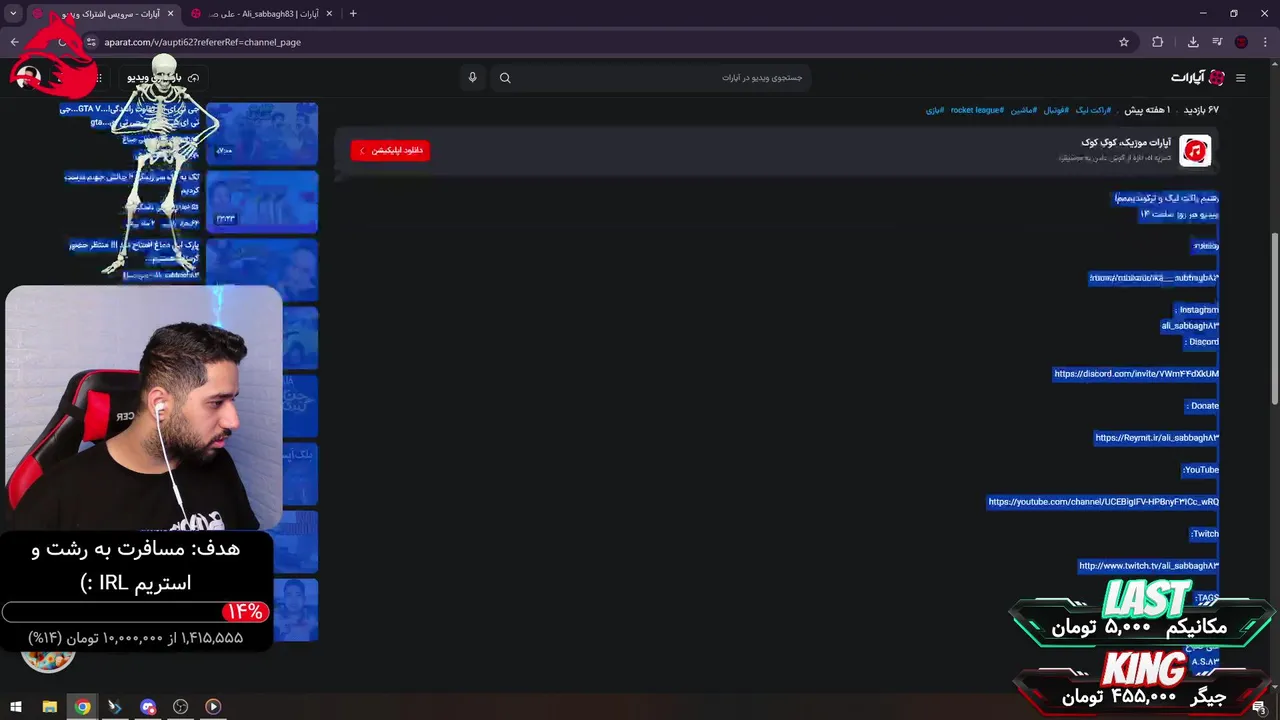Viewport: 1280px width, 720px height.
Task: Open Chrome downloads
Action: (x=1193, y=42)
